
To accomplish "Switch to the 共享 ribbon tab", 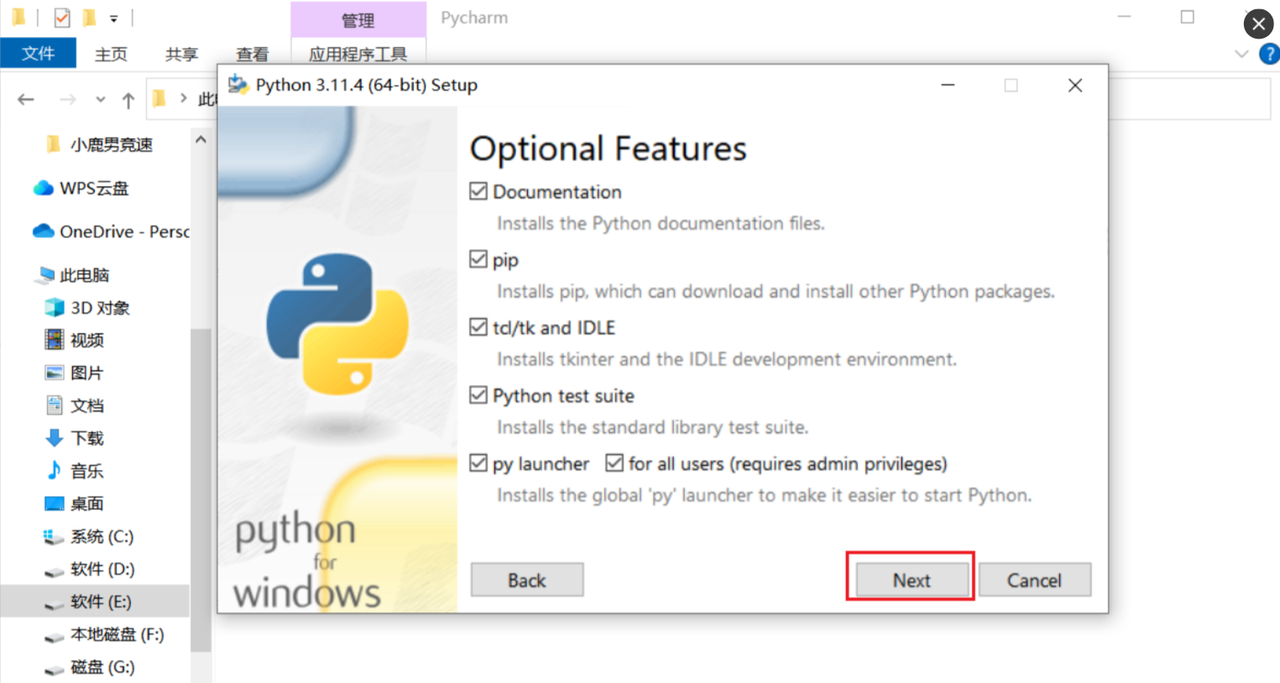I will (x=181, y=54).
